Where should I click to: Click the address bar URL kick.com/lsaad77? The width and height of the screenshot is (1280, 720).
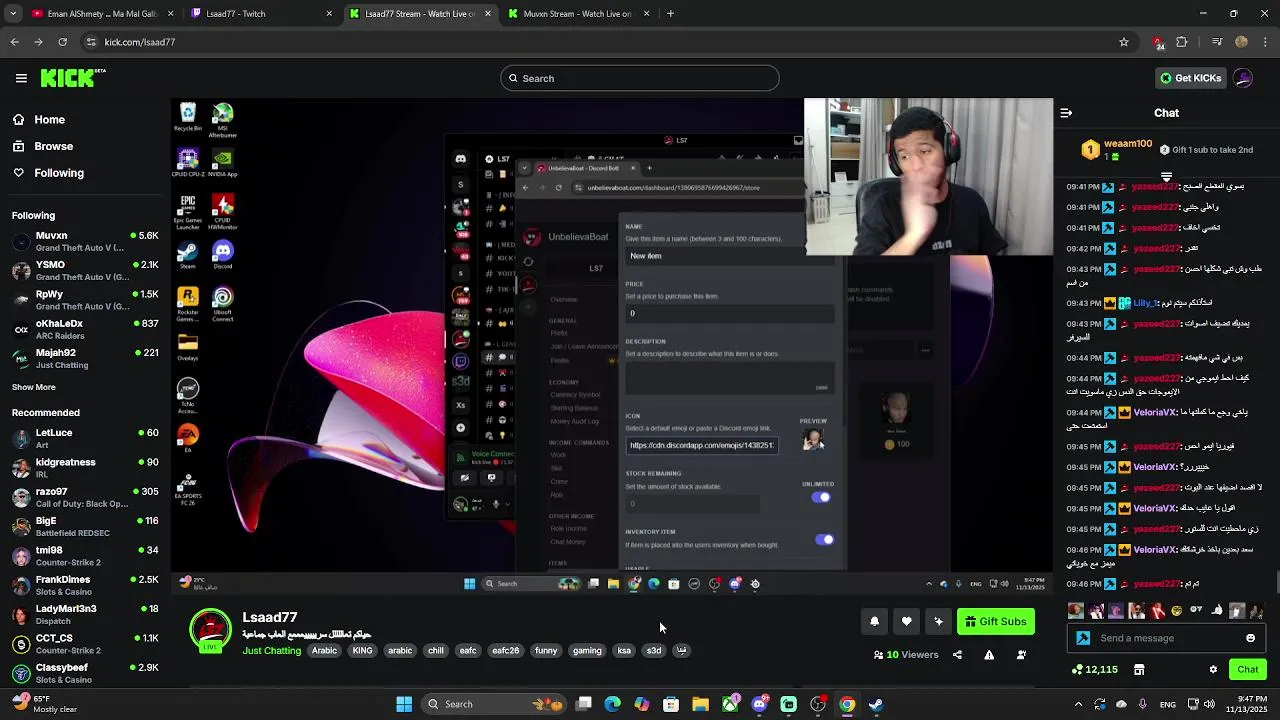140,42
